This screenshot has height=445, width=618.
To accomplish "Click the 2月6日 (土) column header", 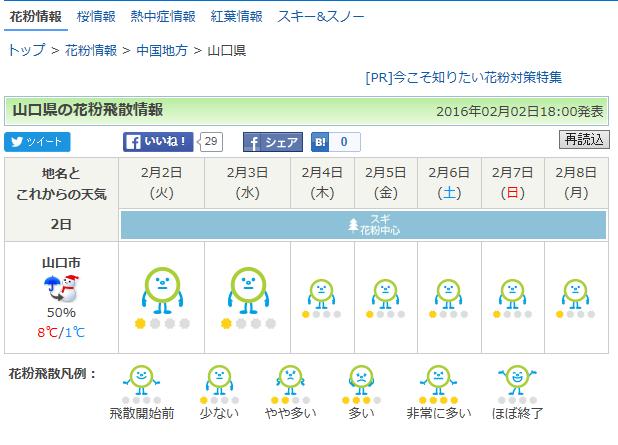I will pos(449,183).
